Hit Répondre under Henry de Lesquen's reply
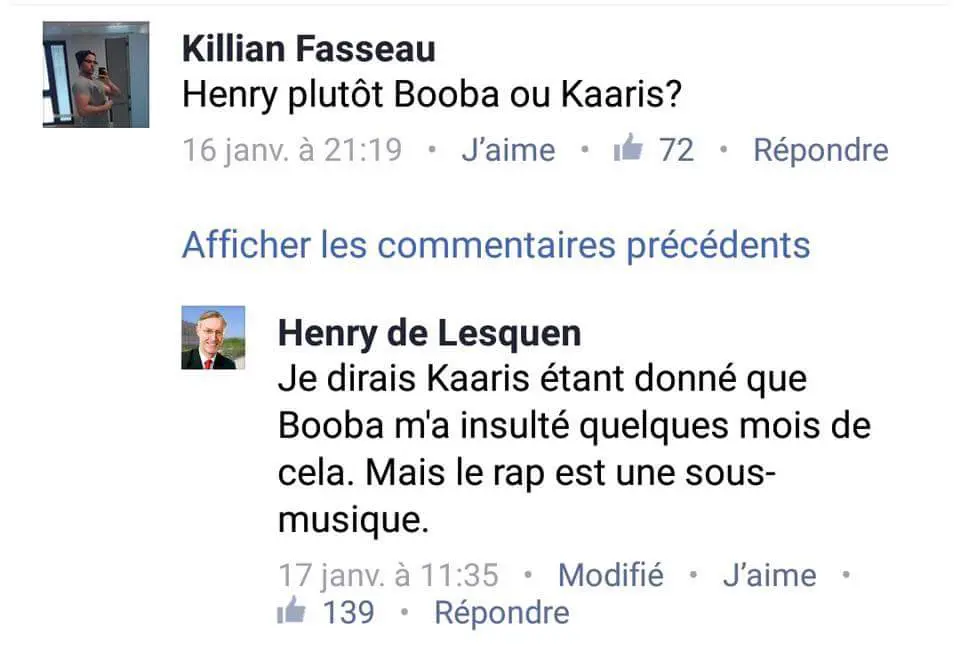 501,612
